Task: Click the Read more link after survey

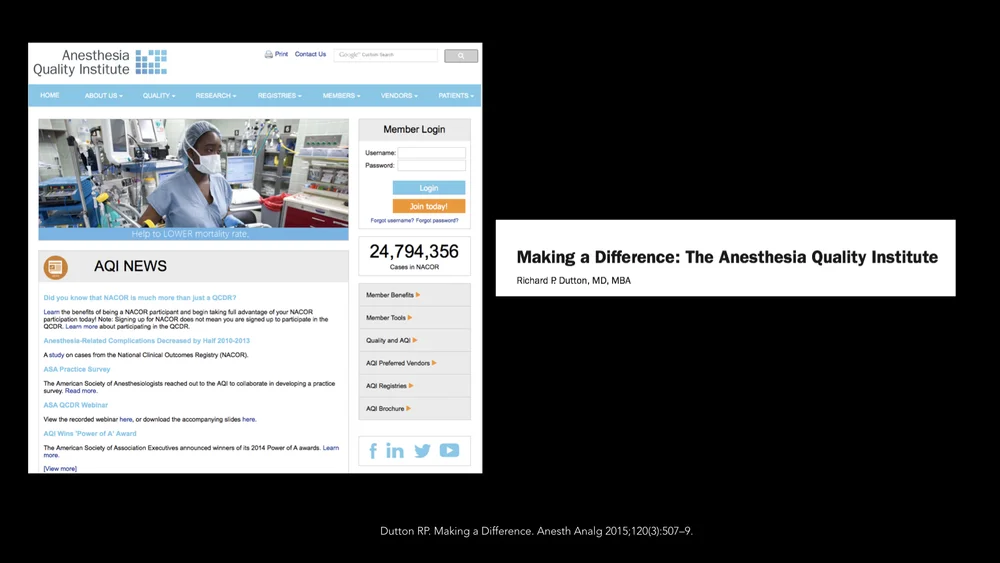Action: tap(80, 391)
